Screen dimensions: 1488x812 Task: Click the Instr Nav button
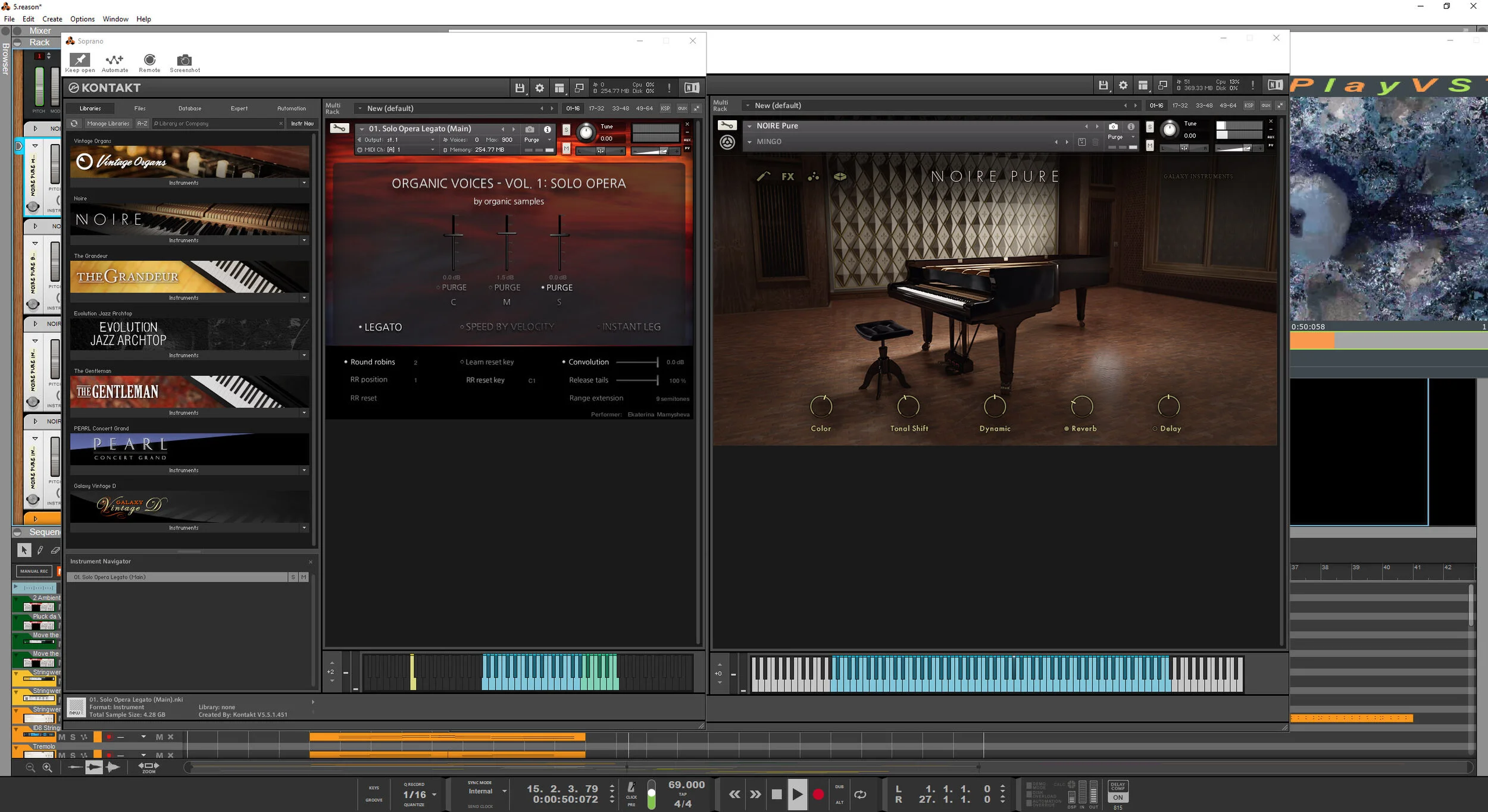(302, 124)
